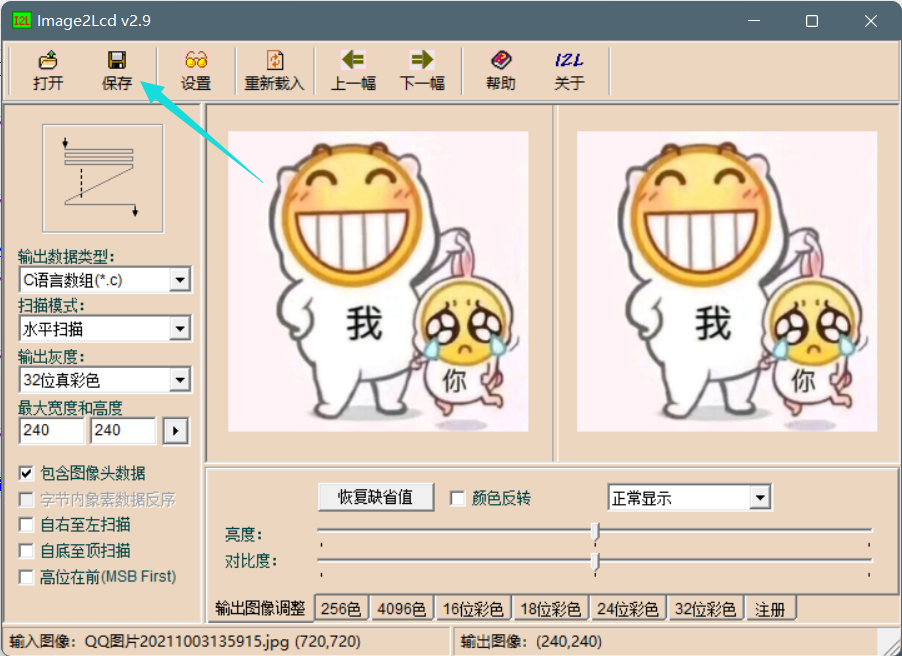Click the max width field showing 240

pos(52,430)
